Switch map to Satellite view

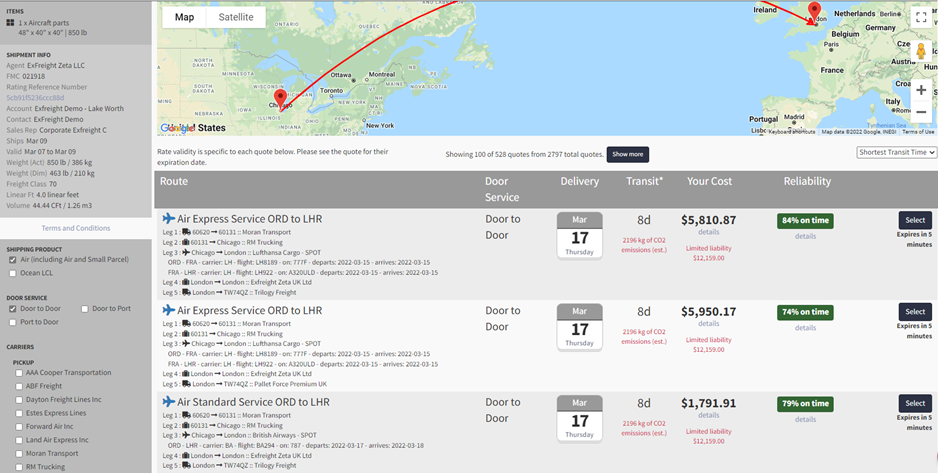pos(236,17)
